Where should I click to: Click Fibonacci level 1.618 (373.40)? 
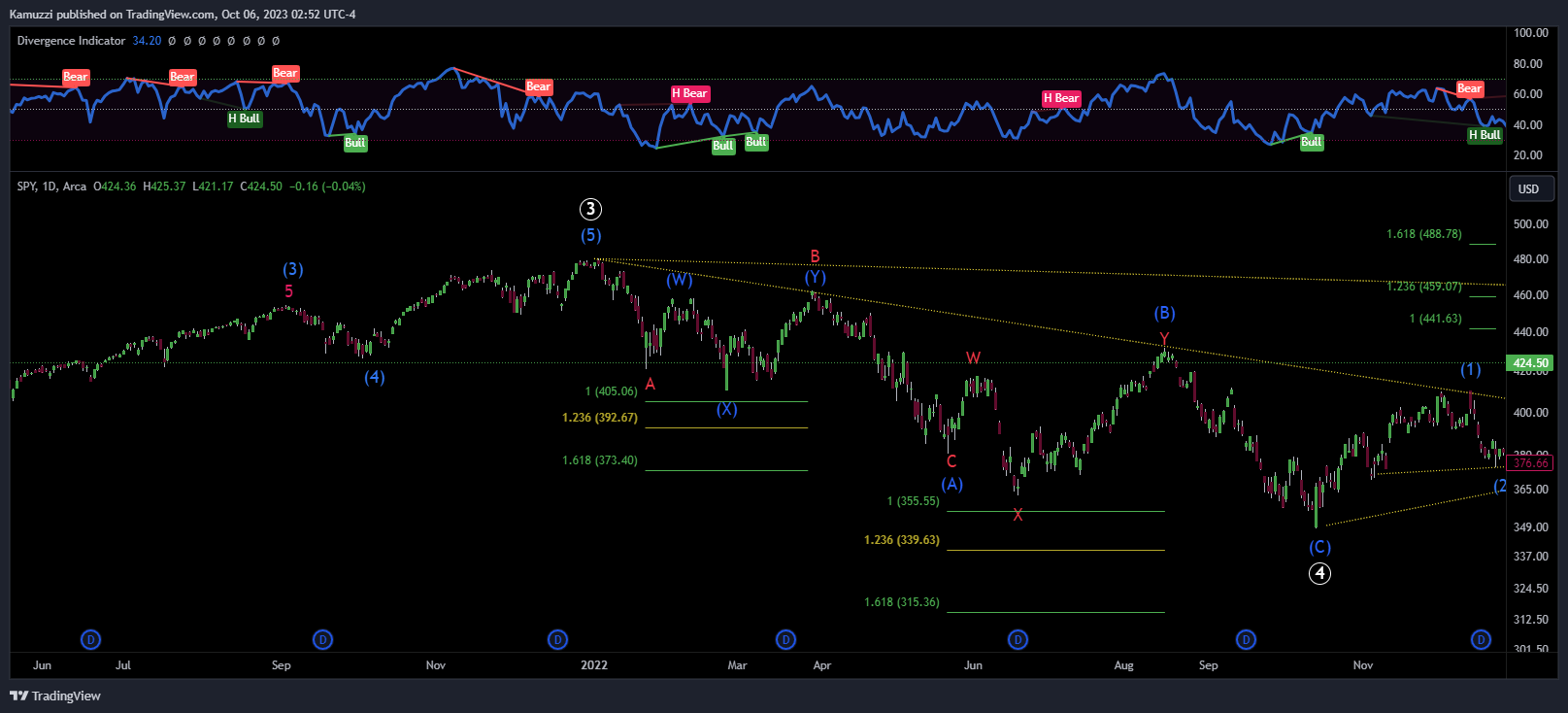[600, 460]
